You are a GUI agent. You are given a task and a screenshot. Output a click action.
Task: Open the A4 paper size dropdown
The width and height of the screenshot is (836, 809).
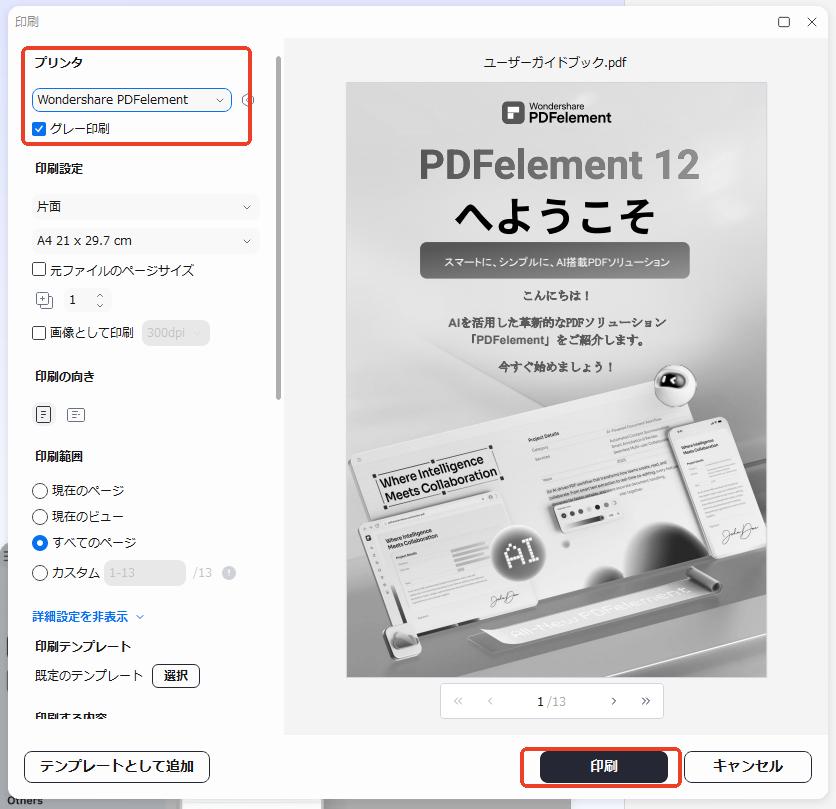point(145,241)
